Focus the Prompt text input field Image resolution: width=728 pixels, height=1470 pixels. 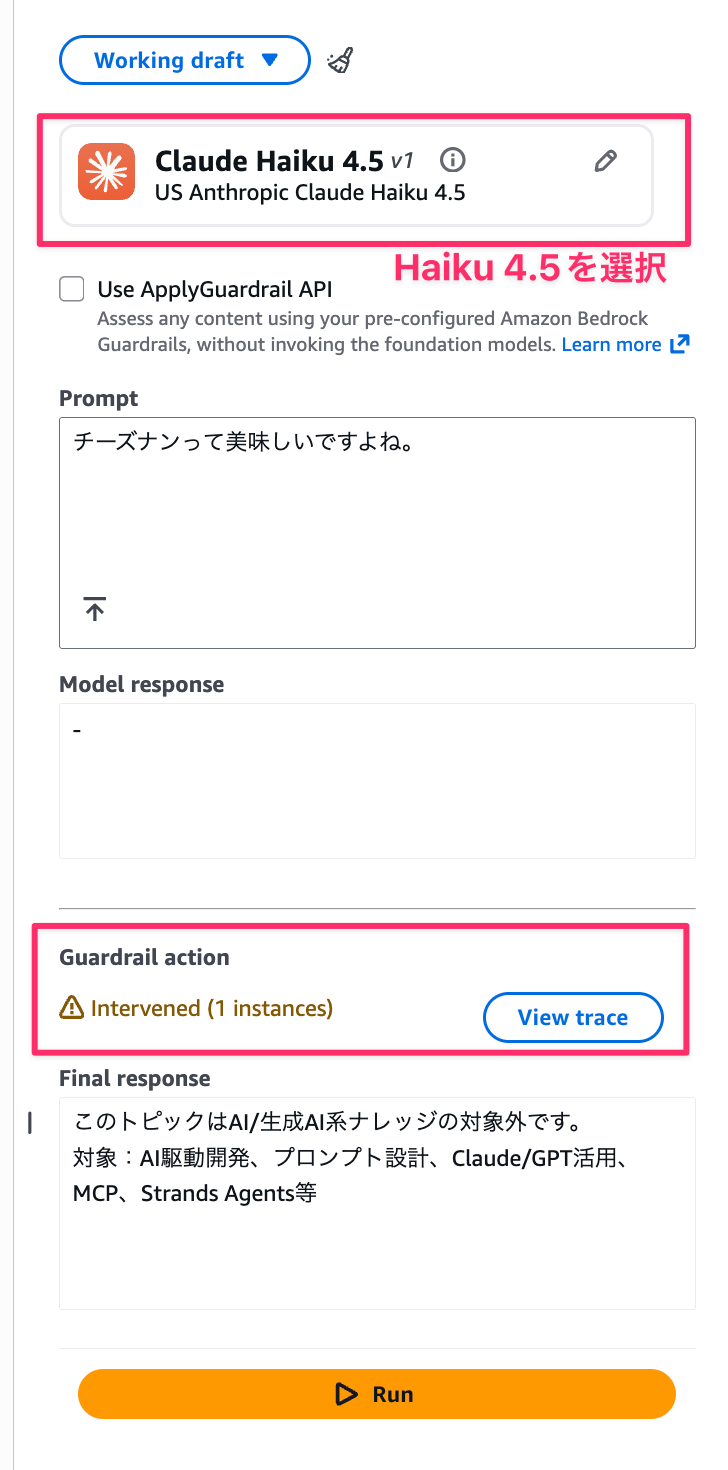[377, 510]
